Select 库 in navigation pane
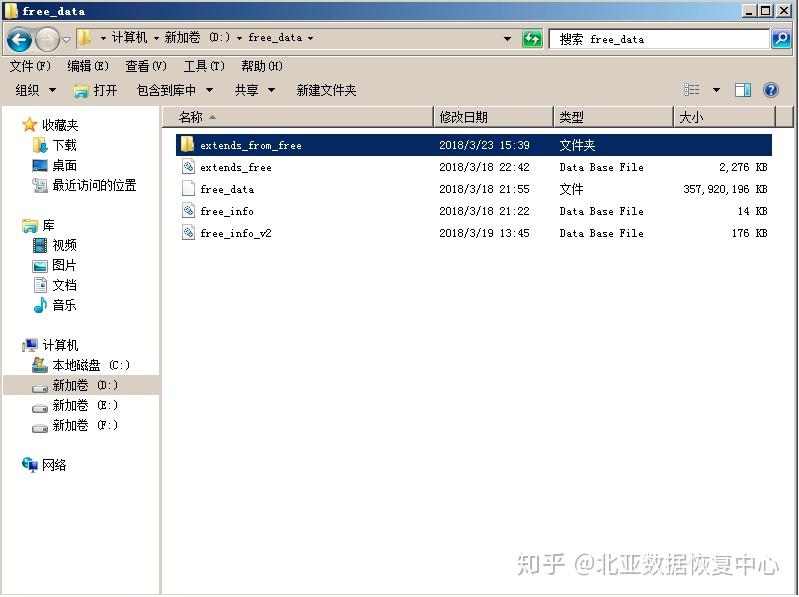This screenshot has height=597, width=799. click(38, 225)
